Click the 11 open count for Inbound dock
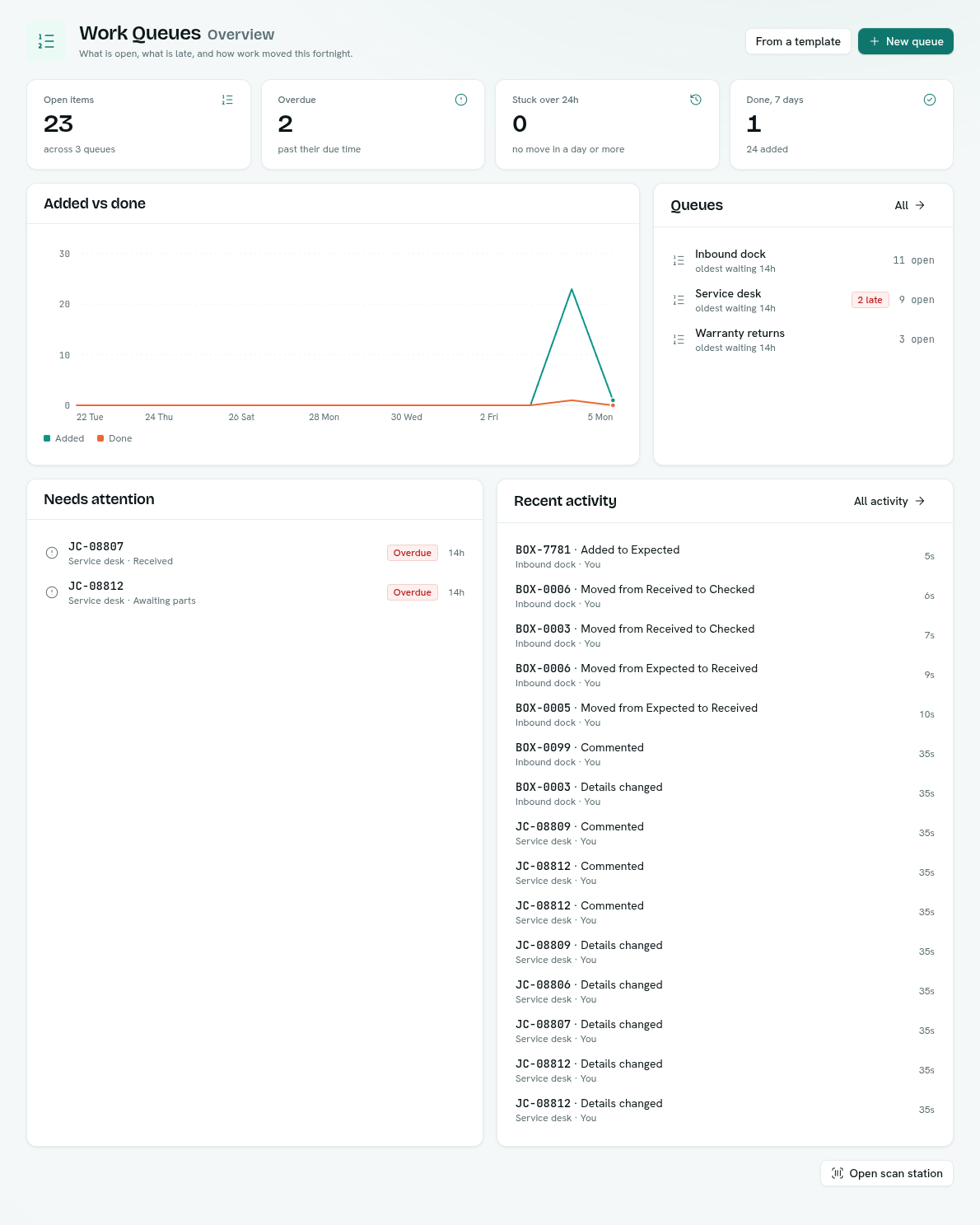The image size is (980, 1225). click(x=913, y=260)
